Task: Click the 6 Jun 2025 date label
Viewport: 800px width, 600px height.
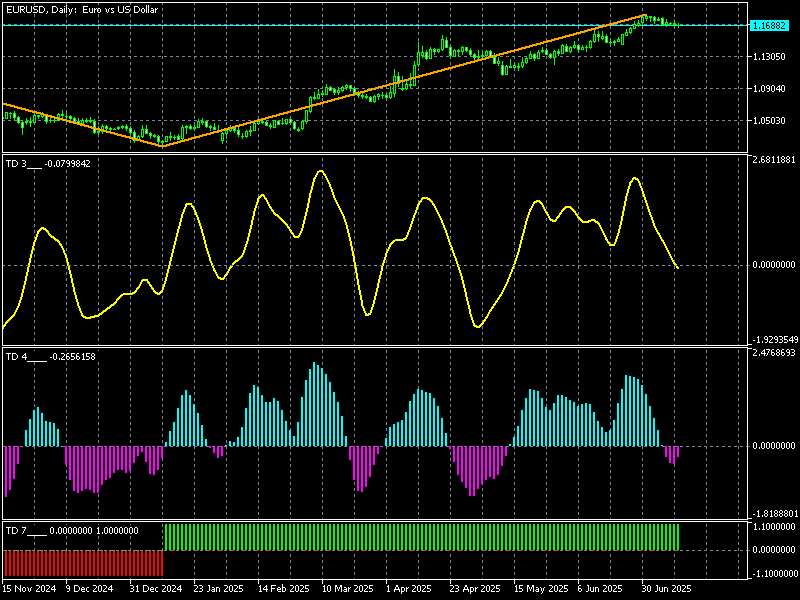Action: coord(600,588)
